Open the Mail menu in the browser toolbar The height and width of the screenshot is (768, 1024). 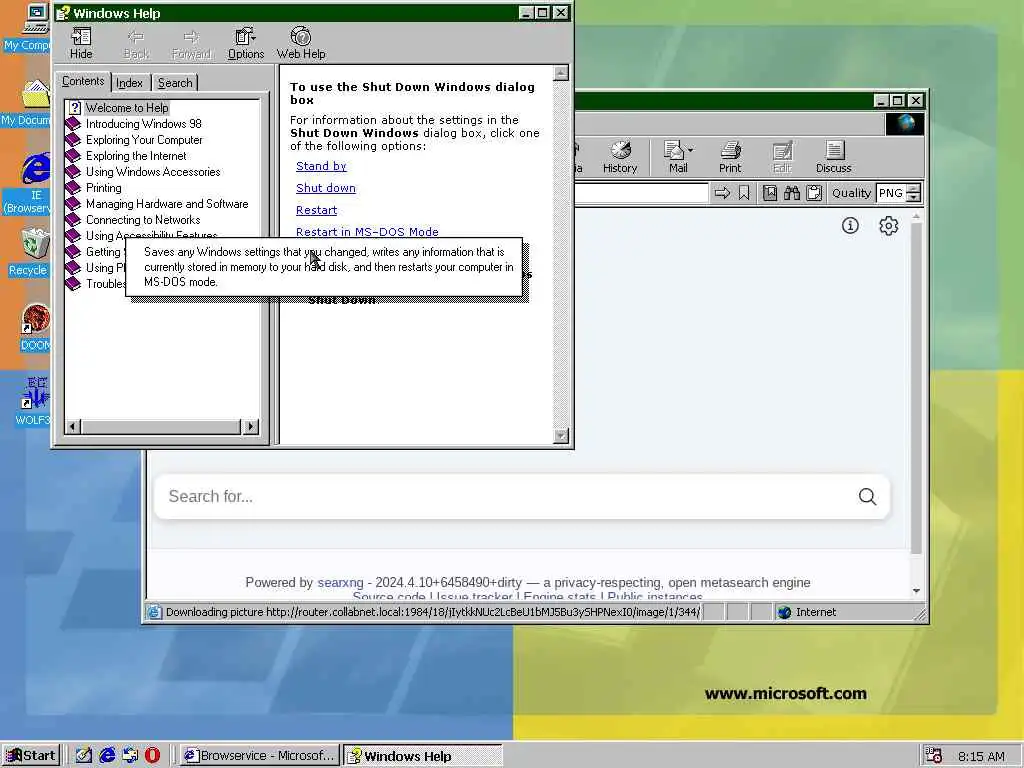click(x=678, y=157)
